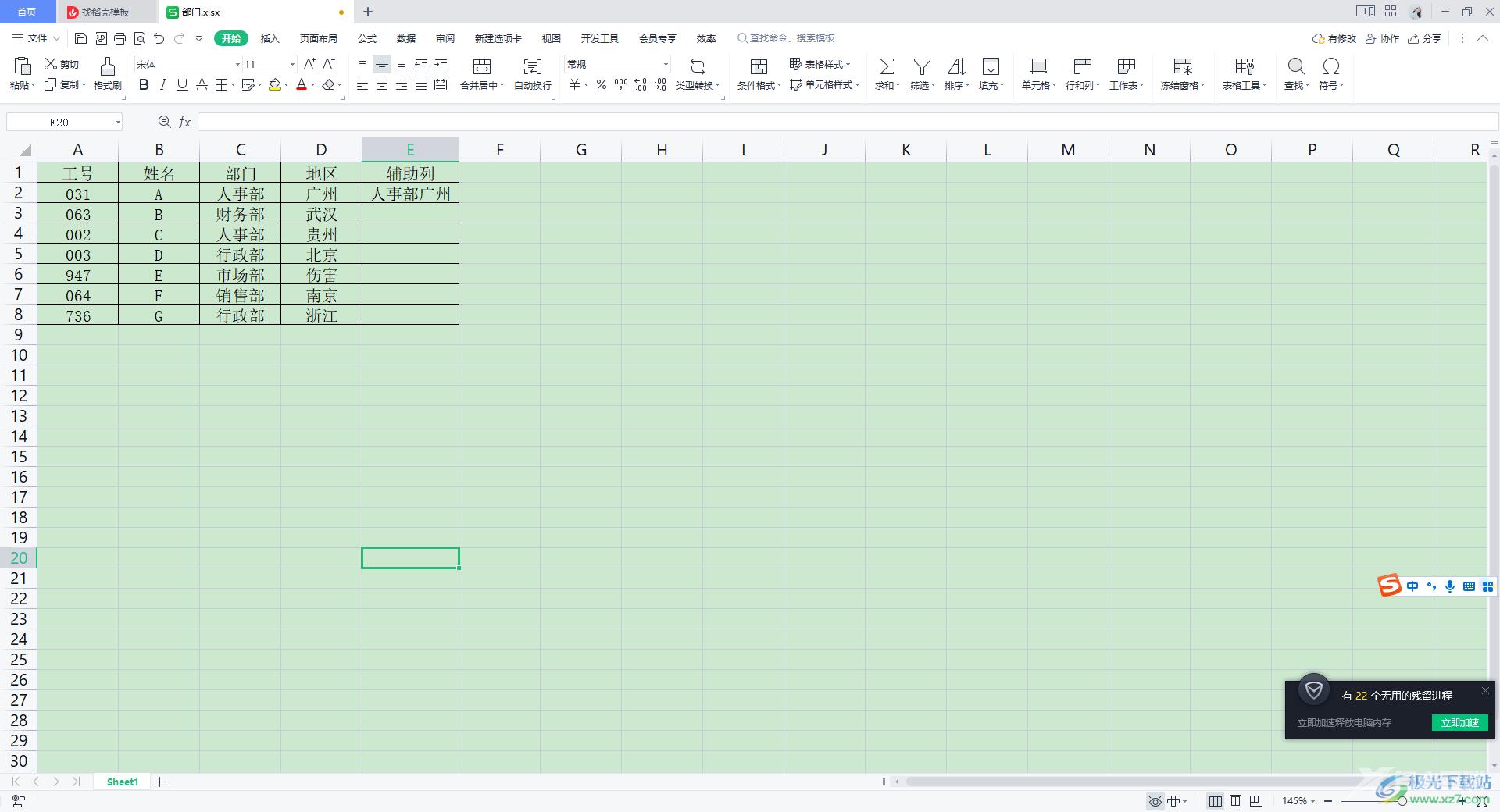Toggle Underline formatting

click(x=182, y=84)
